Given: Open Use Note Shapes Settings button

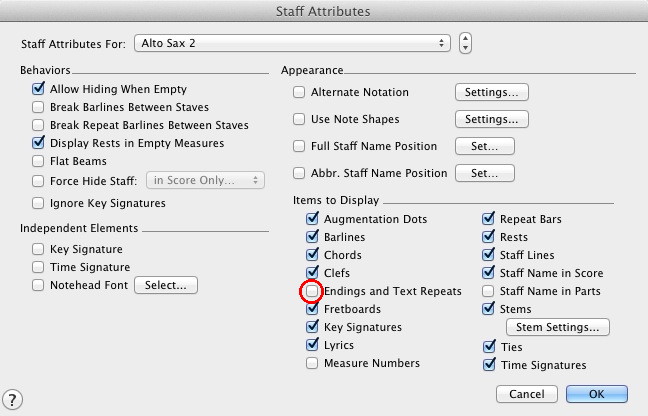Looking at the screenshot, I should [x=491, y=119].
